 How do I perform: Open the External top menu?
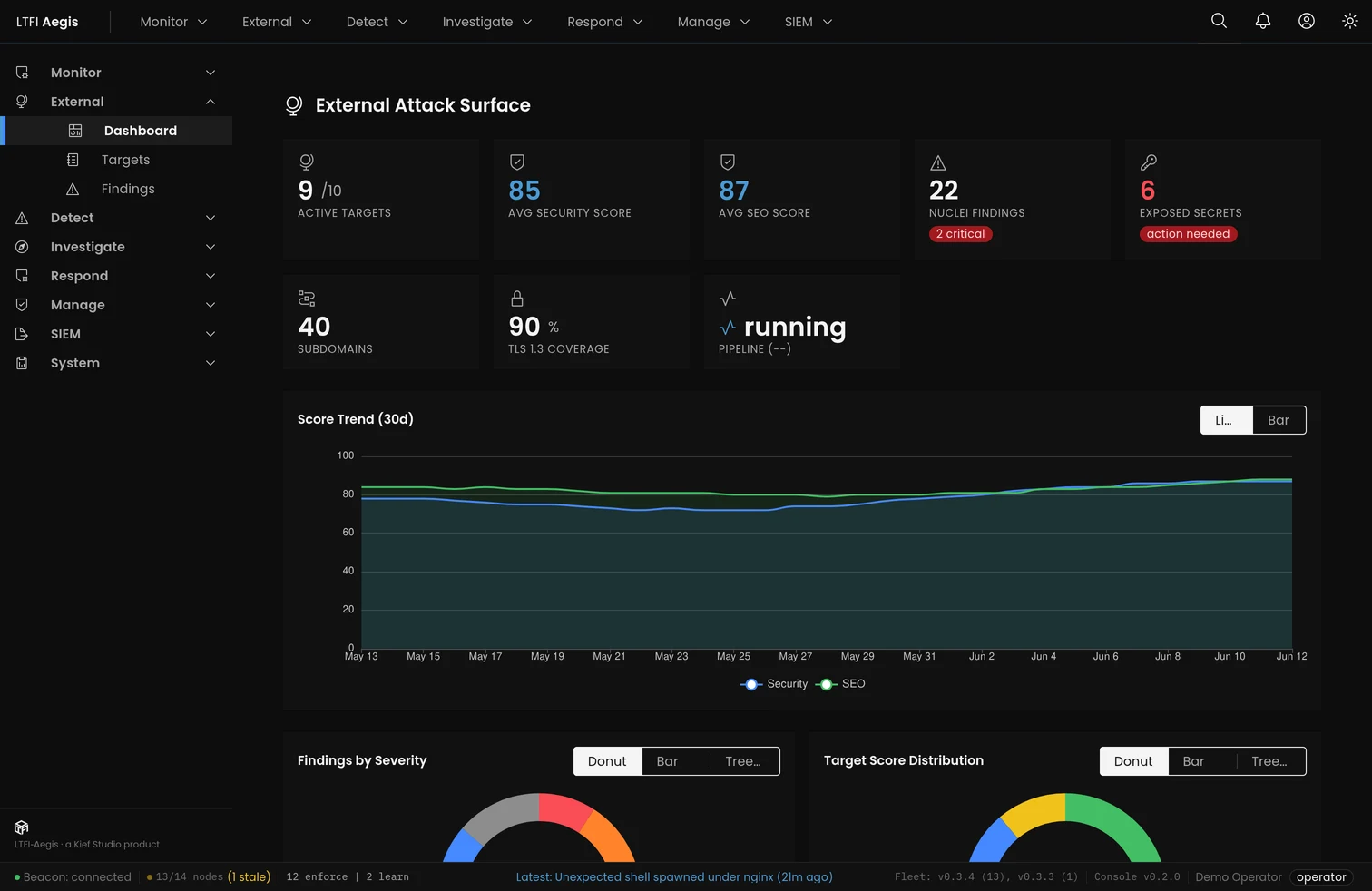pos(277,22)
